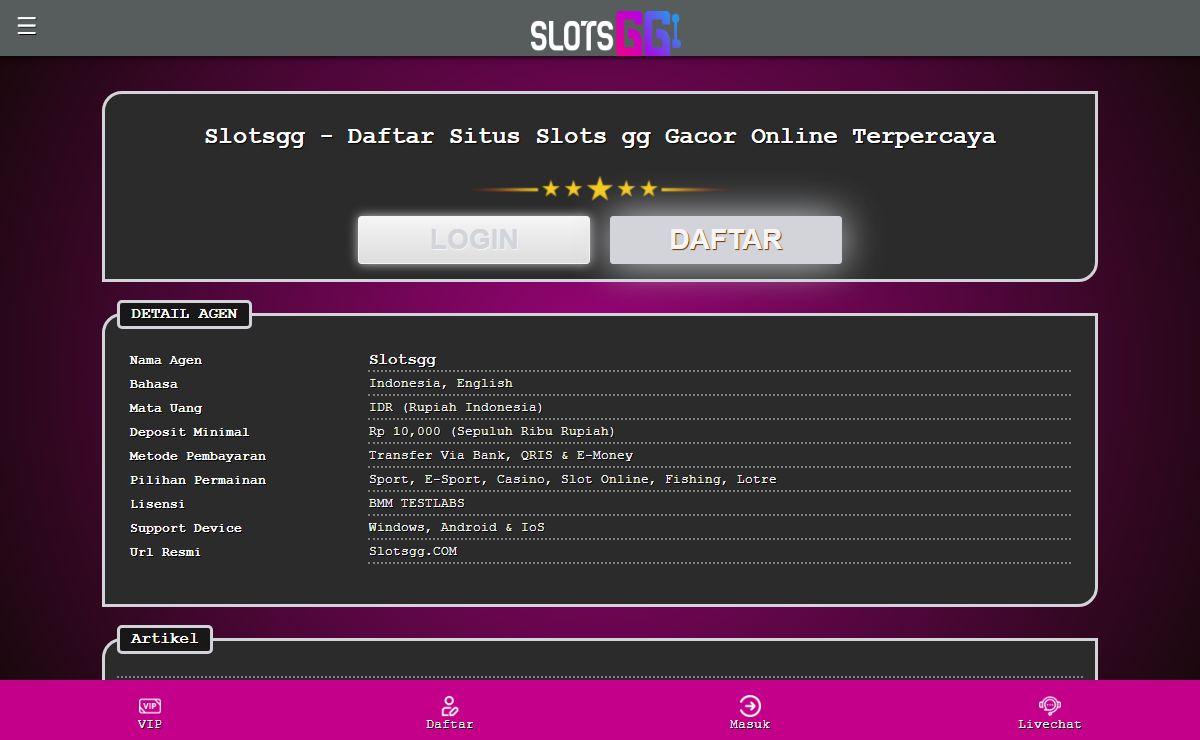This screenshot has width=1200, height=740.
Task: Click the "Rp 10,000 (Sepuluh Ribu Rupiah)" value
Action: point(492,432)
